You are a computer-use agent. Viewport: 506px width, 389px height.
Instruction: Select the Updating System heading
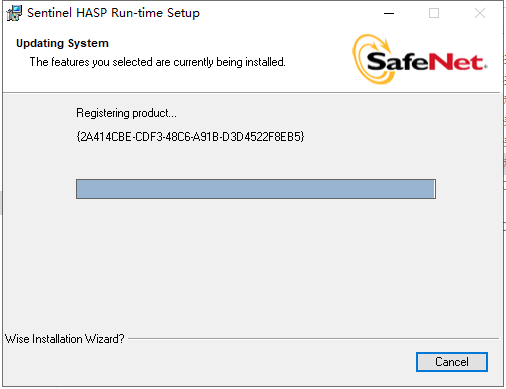(x=62, y=43)
